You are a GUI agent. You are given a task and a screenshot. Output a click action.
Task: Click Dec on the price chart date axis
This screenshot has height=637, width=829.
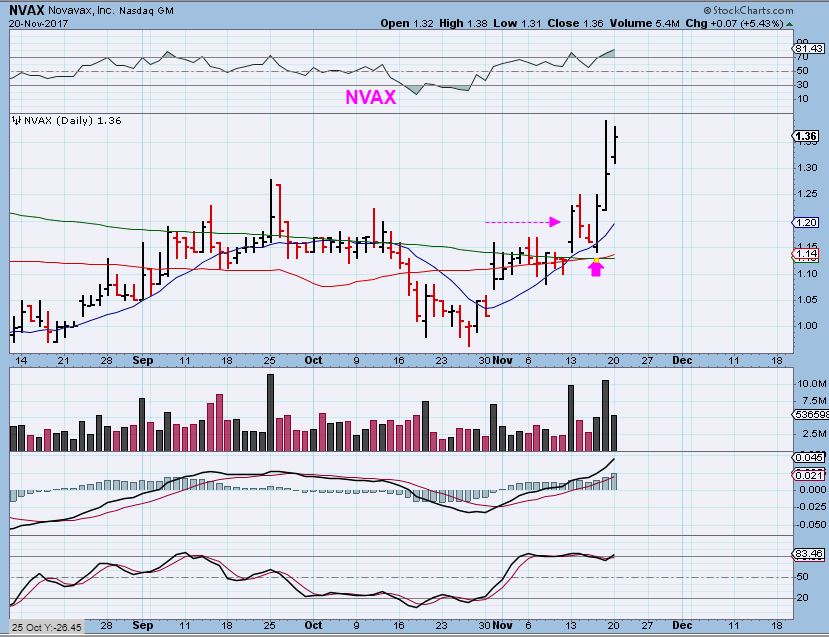tap(682, 361)
